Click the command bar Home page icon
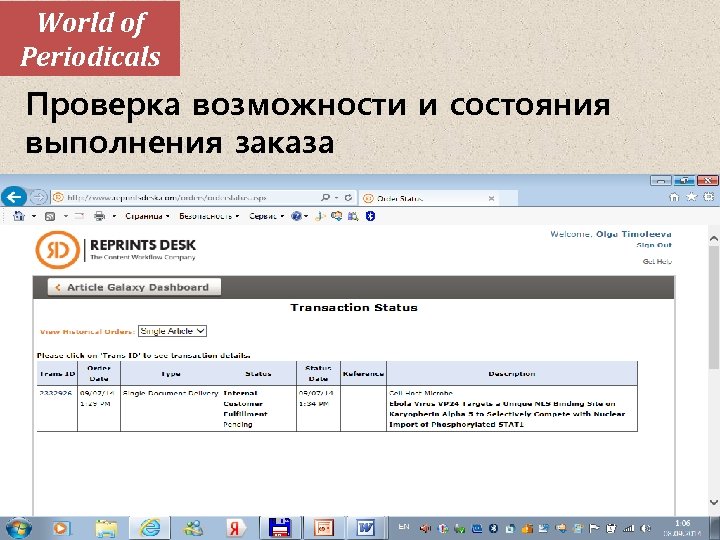This screenshot has height=540, width=720. click(x=19, y=216)
